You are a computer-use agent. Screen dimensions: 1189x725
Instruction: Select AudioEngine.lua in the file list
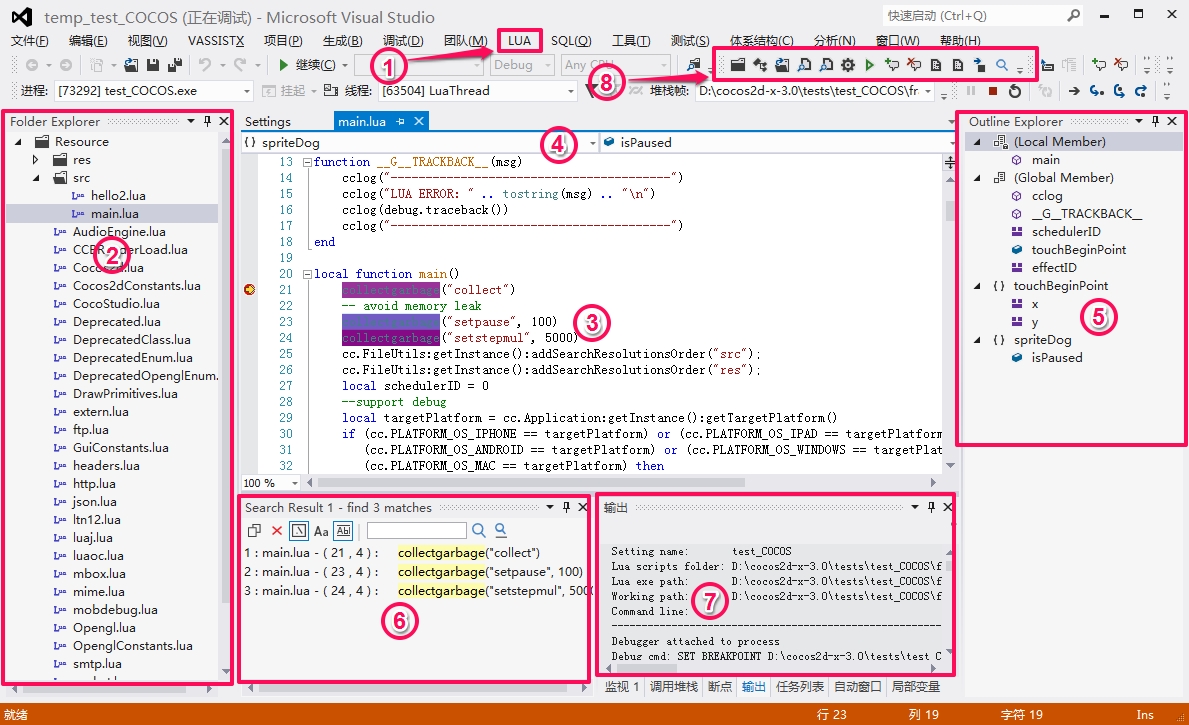click(119, 232)
